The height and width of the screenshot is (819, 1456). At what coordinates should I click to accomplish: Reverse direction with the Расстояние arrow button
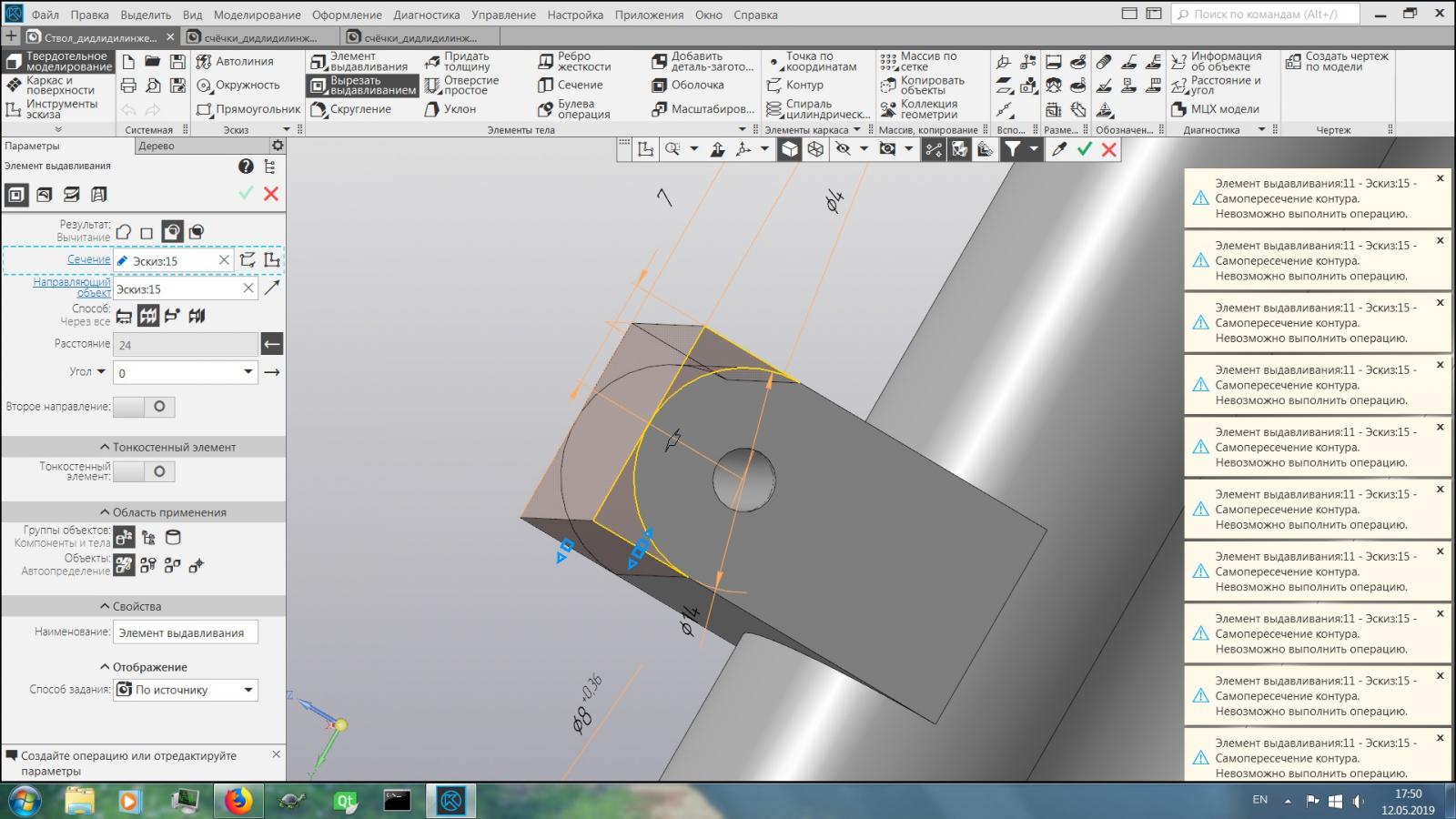(x=271, y=344)
